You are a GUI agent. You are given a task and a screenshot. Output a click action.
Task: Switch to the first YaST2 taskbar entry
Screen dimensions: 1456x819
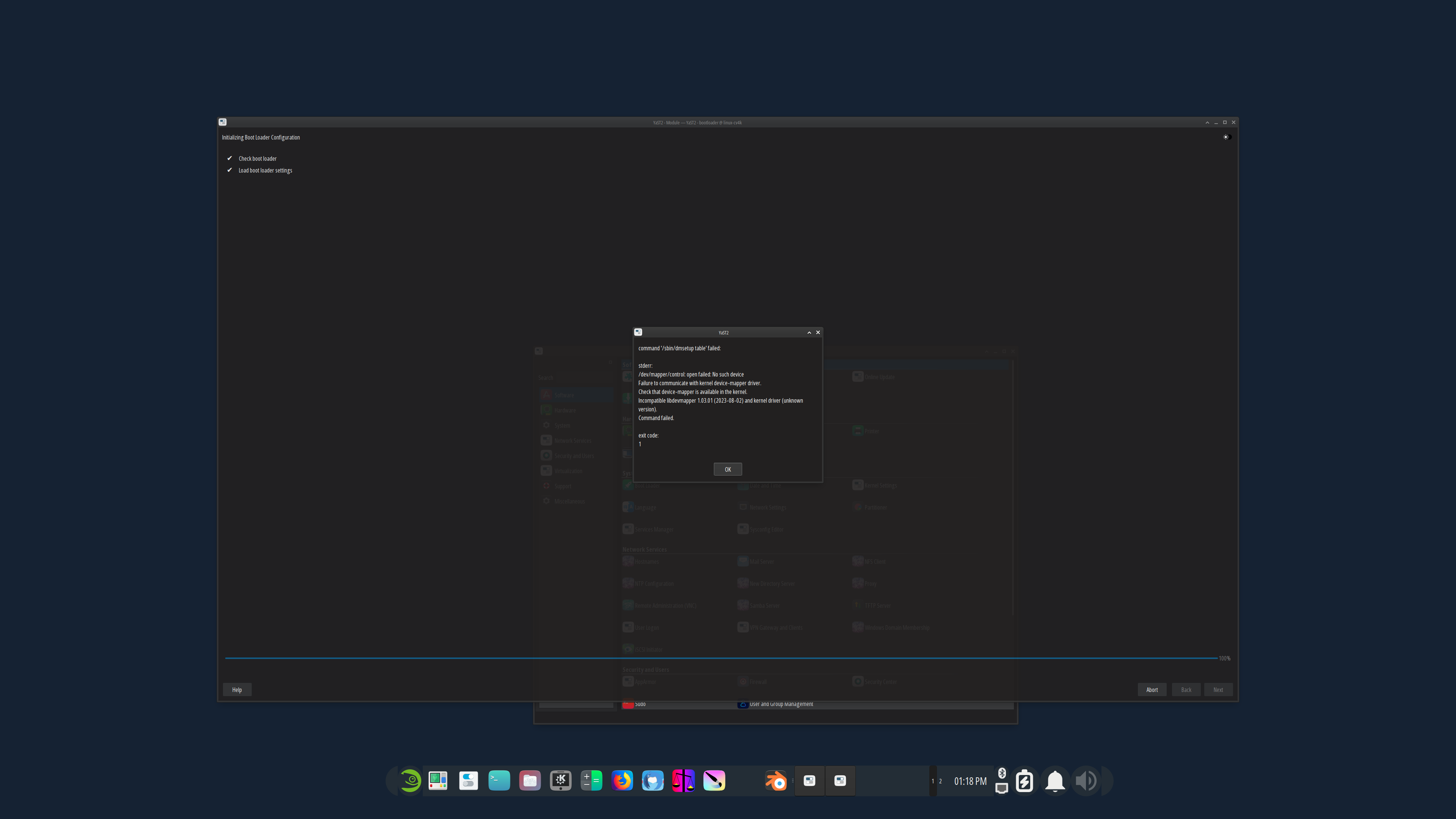[x=810, y=781]
